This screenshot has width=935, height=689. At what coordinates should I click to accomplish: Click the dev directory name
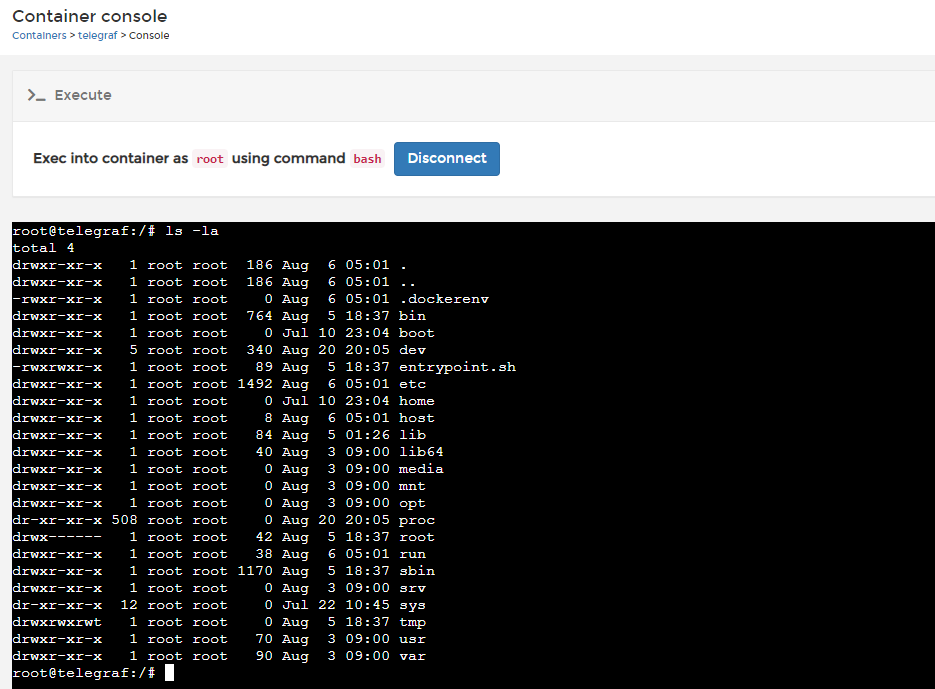tap(413, 350)
